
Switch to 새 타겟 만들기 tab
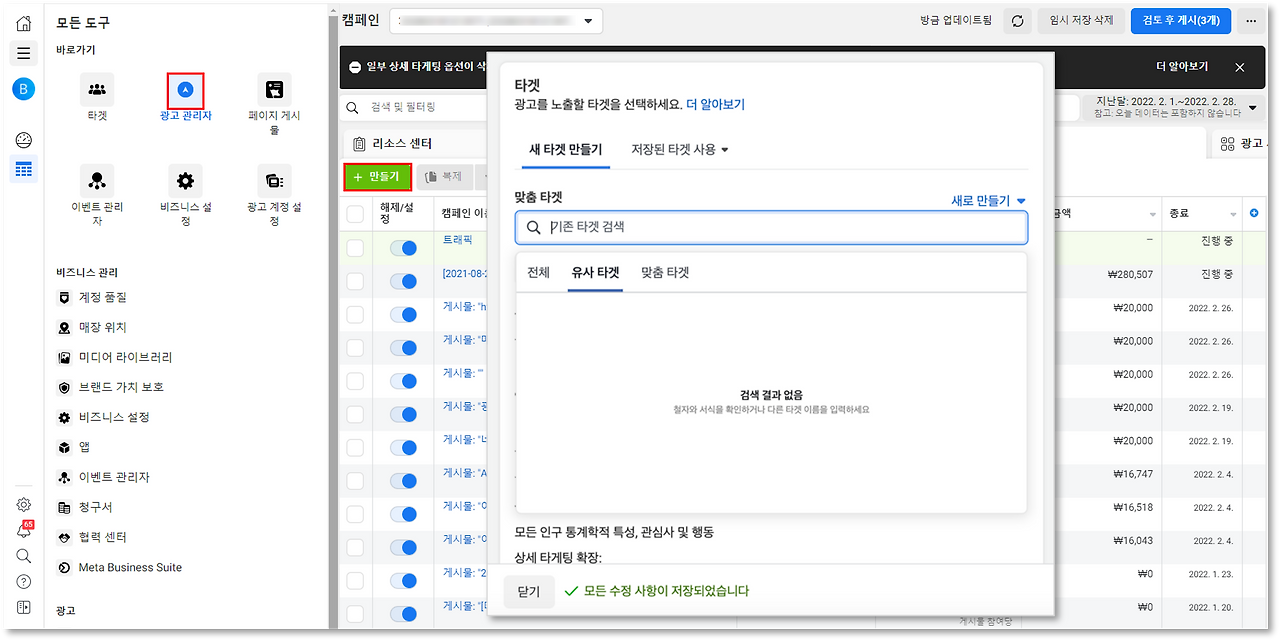pyautogui.click(x=565, y=149)
